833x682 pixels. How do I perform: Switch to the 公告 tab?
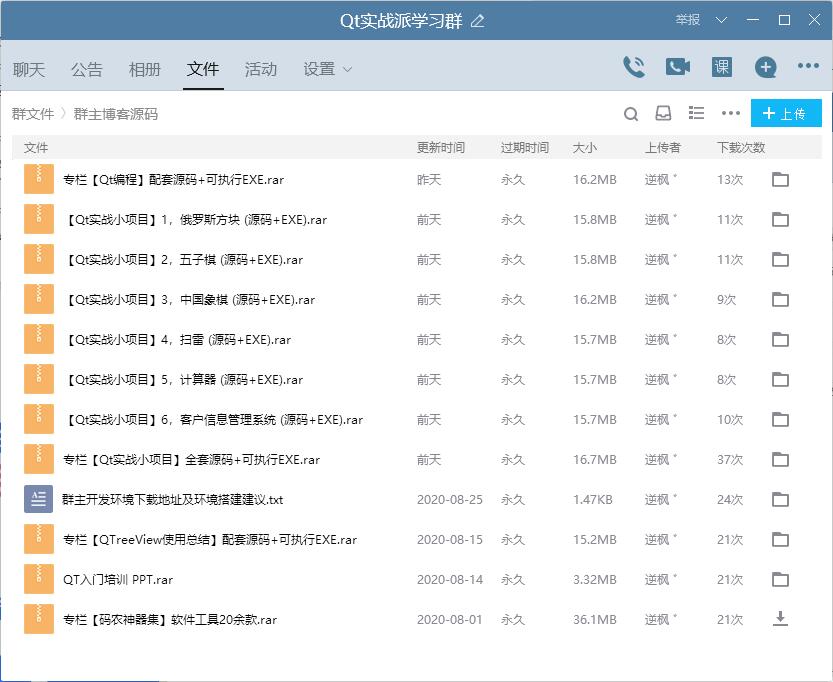pyautogui.click(x=87, y=69)
